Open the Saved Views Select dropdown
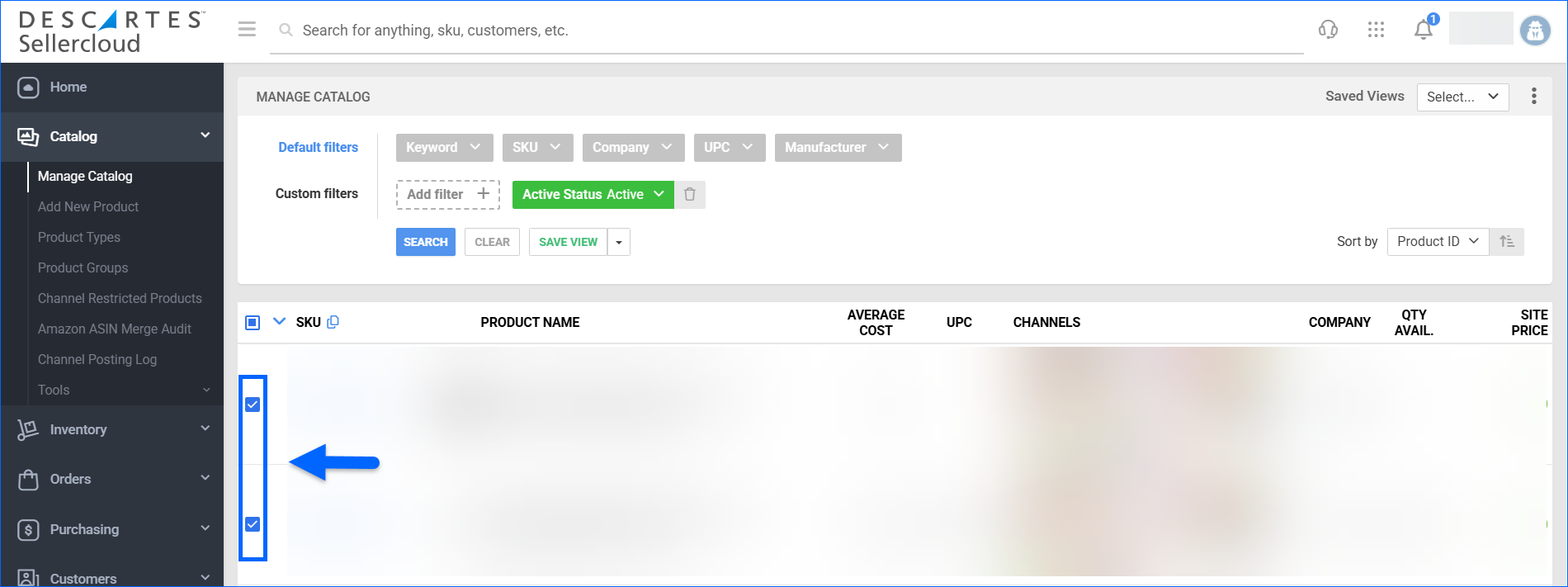1568x587 pixels. point(1462,97)
